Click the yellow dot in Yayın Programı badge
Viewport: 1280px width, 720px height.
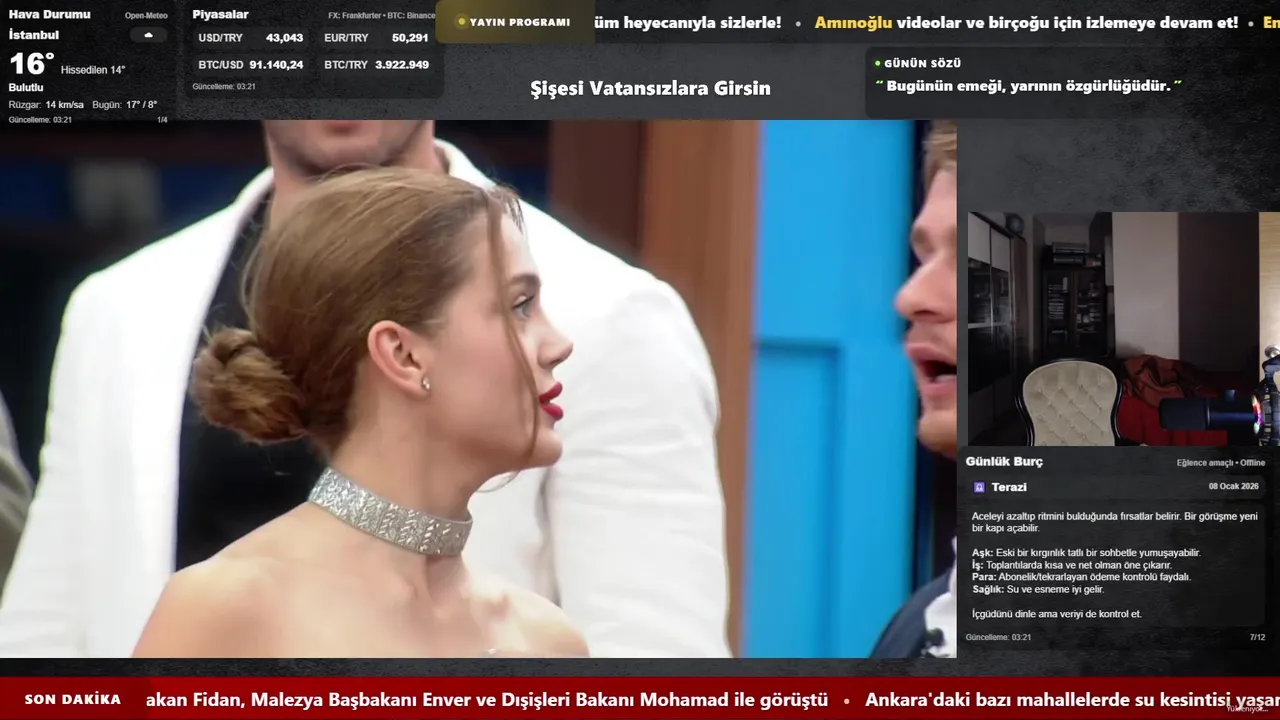[x=461, y=22]
